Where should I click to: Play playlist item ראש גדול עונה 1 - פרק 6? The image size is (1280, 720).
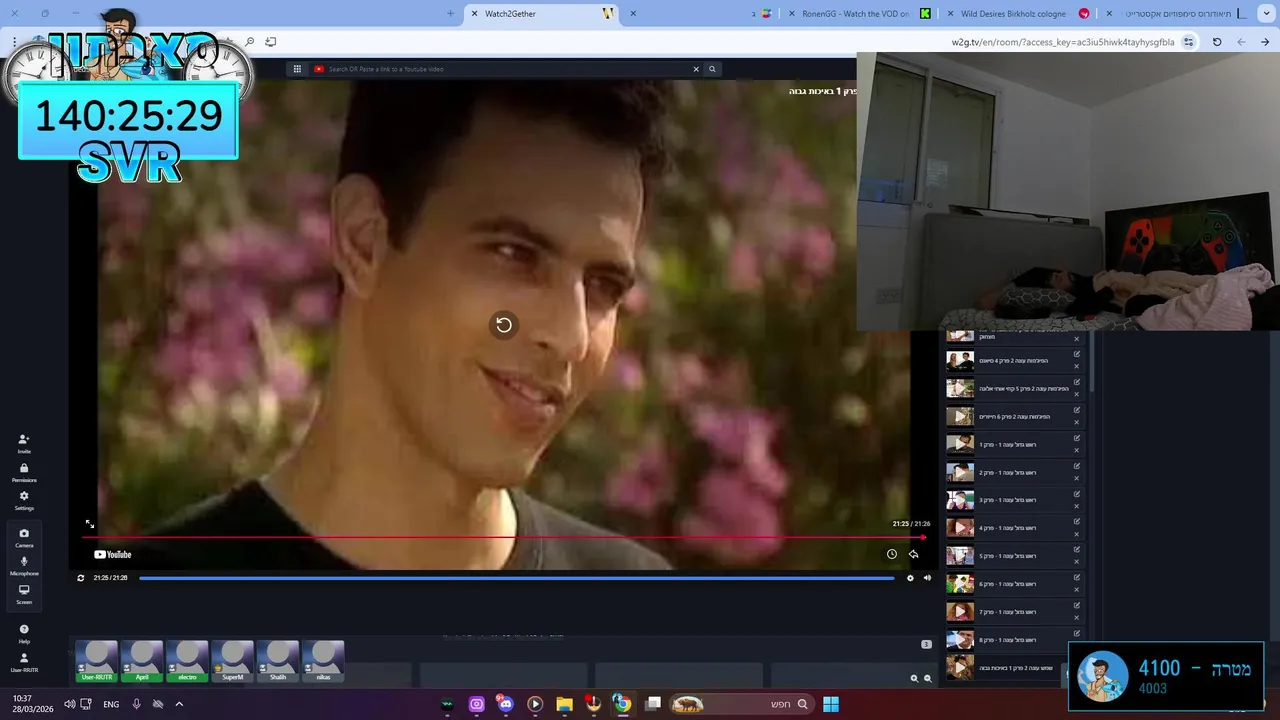coord(960,584)
